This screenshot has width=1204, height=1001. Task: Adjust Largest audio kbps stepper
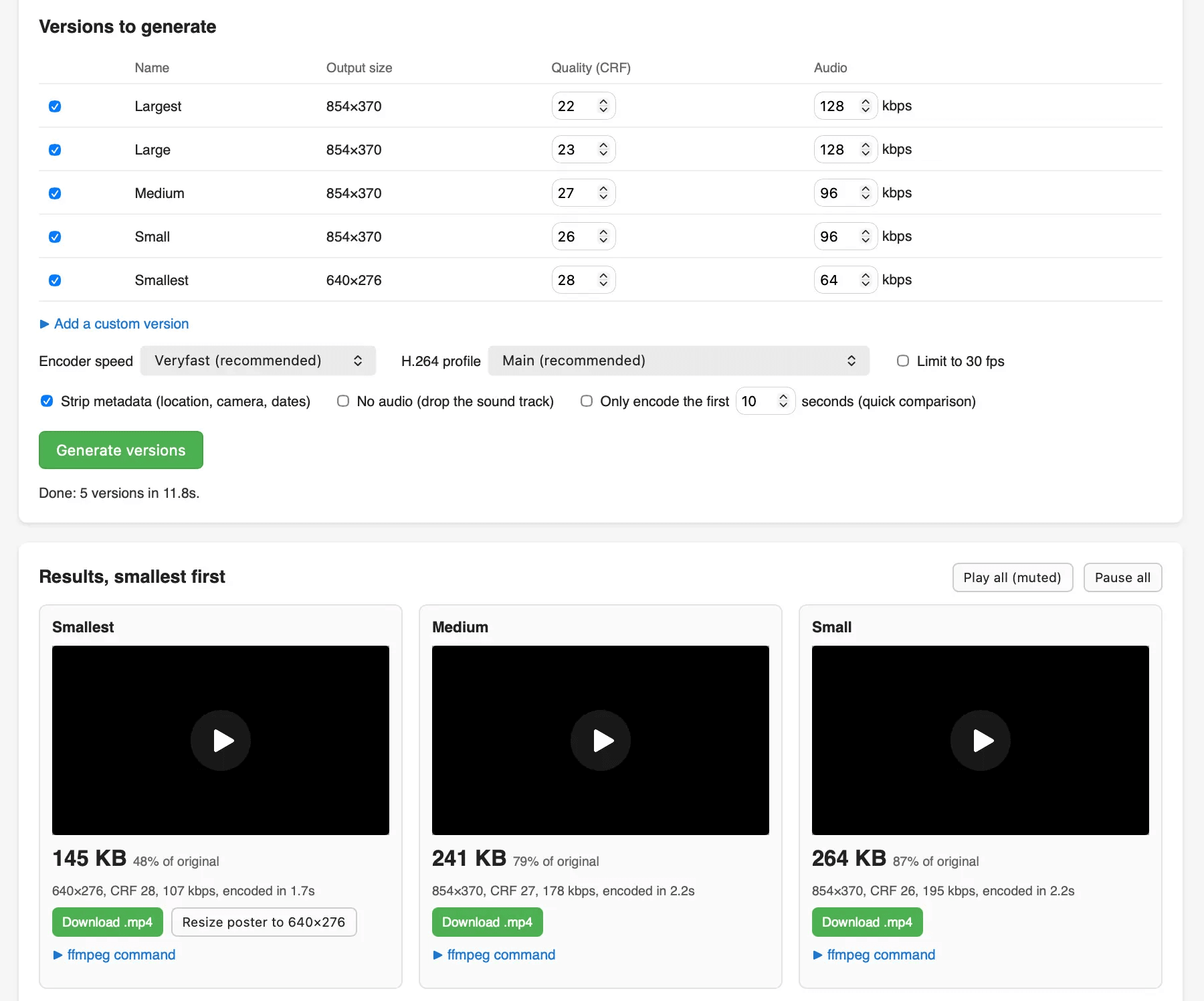(866, 106)
